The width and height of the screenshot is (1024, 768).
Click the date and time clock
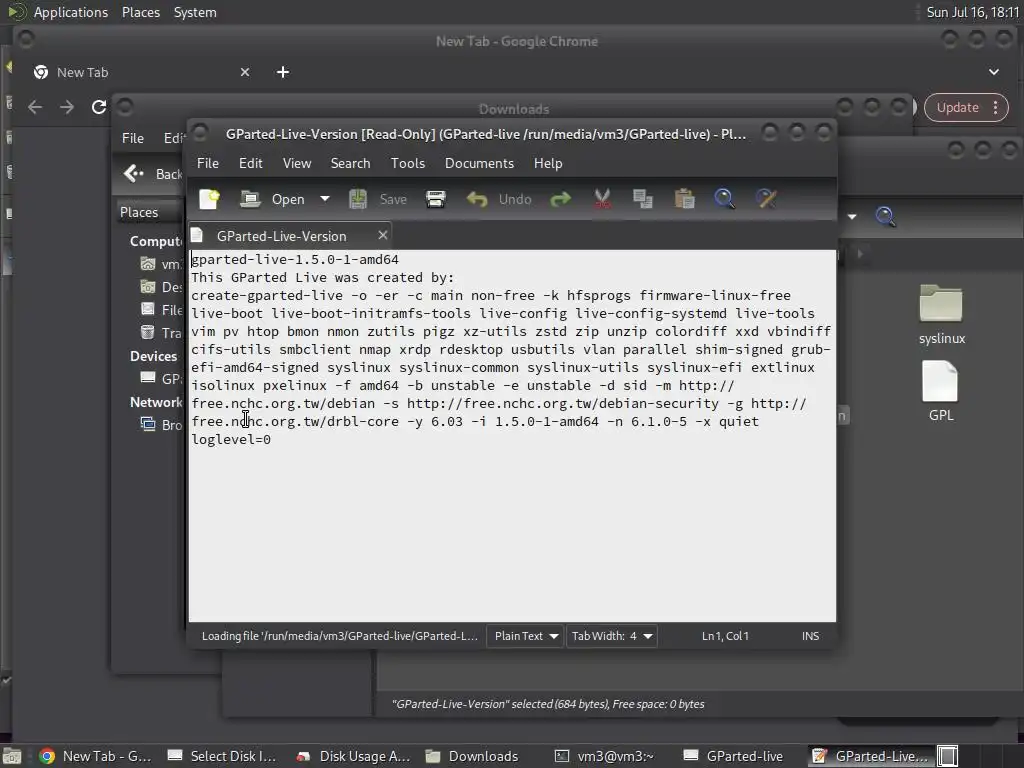(x=973, y=12)
